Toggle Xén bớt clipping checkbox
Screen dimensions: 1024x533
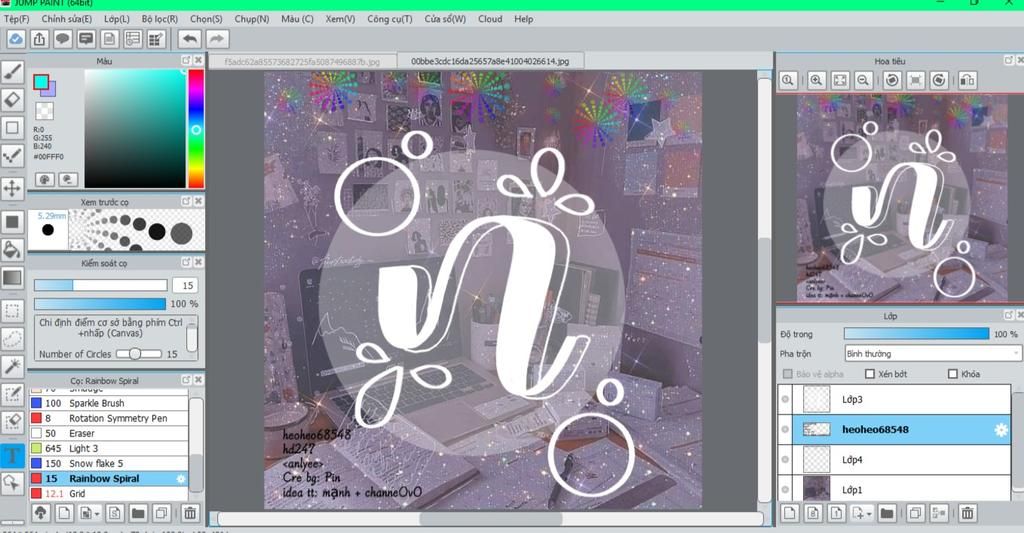[x=869, y=374]
